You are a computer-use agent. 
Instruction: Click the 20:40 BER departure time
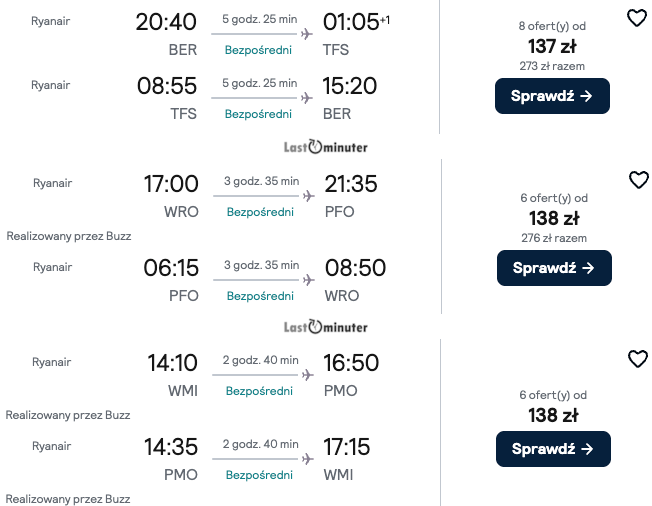point(167,22)
